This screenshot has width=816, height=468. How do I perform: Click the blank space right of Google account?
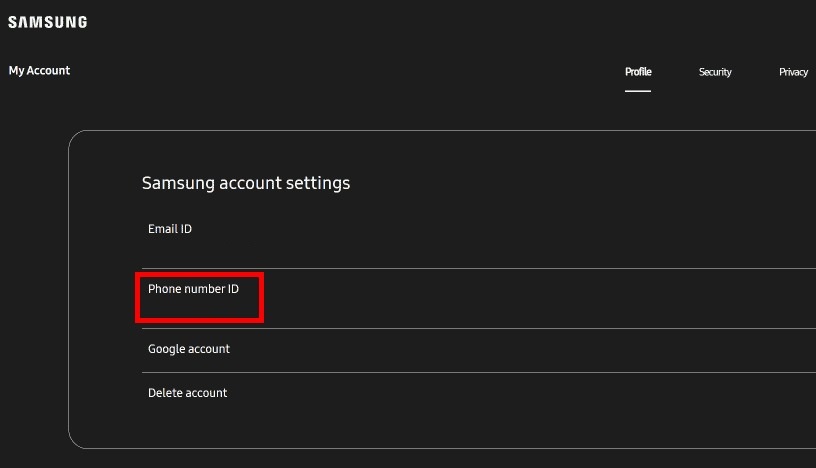pyautogui.click(x=520, y=349)
